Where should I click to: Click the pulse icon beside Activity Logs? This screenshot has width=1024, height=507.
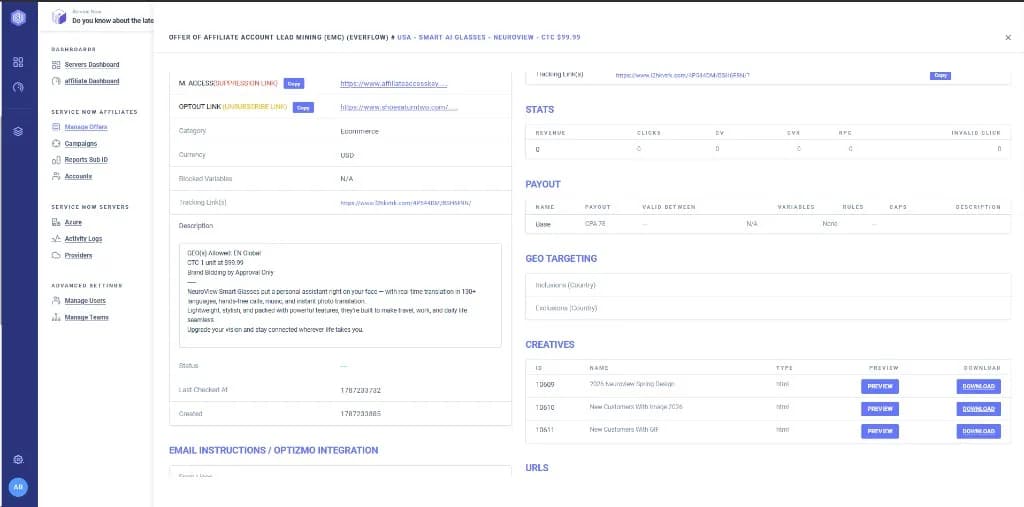click(x=56, y=238)
